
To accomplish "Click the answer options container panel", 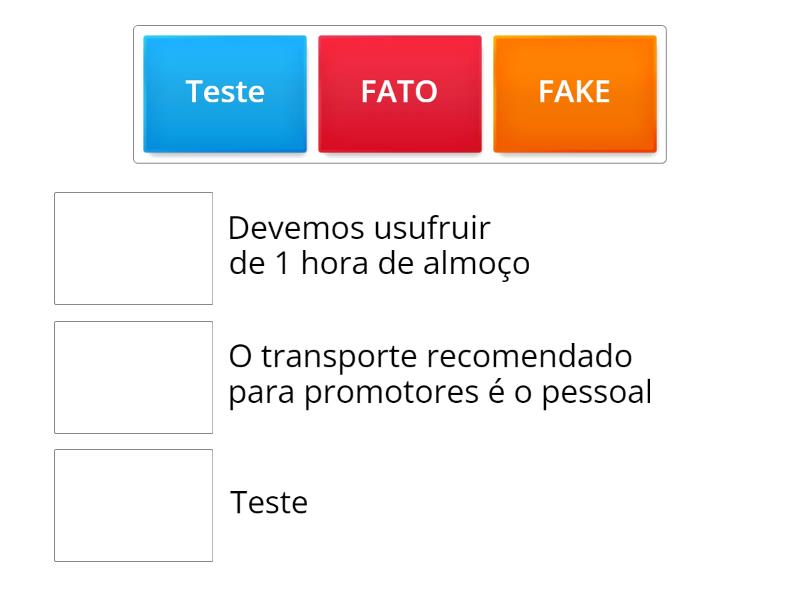I will click(x=400, y=92).
